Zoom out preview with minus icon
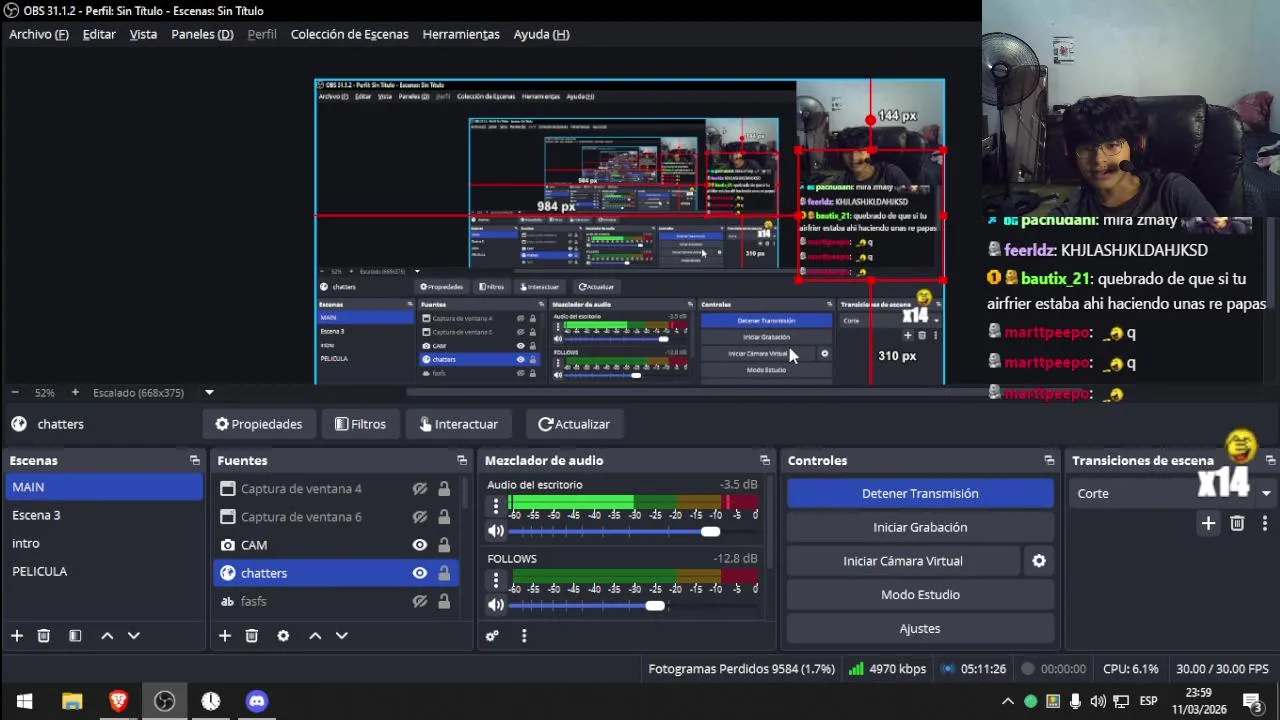 pyautogui.click(x=14, y=393)
